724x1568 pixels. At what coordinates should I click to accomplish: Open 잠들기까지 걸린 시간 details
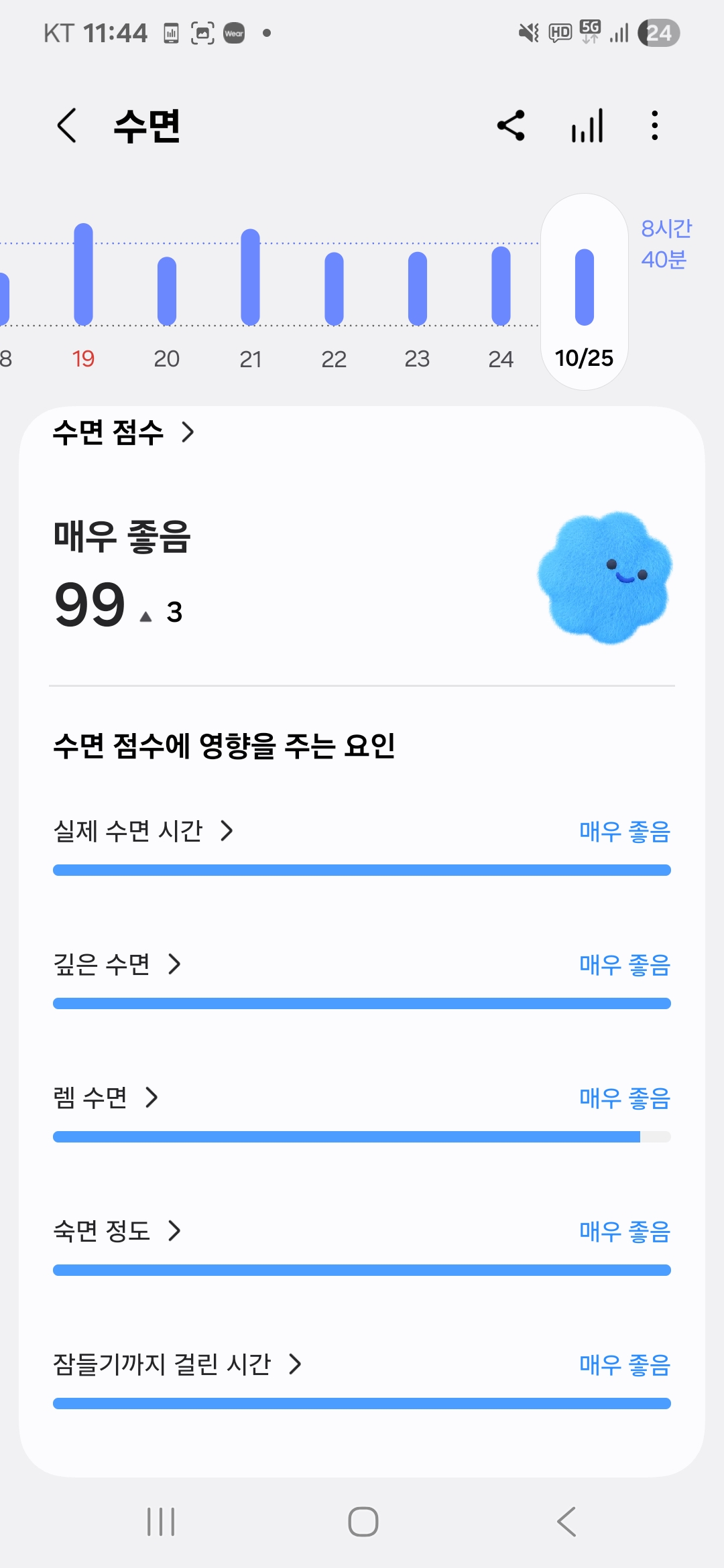click(x=178, y=1364)
